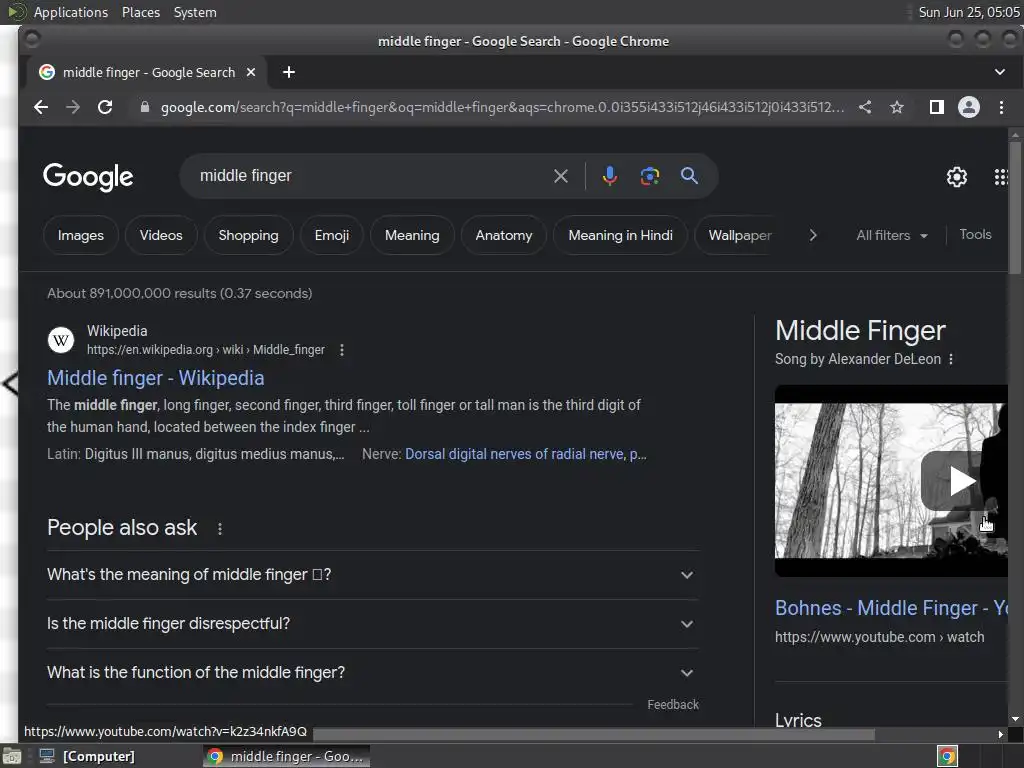Open the tab search dropdown arrow
1024x768 pixels.
1000,72
